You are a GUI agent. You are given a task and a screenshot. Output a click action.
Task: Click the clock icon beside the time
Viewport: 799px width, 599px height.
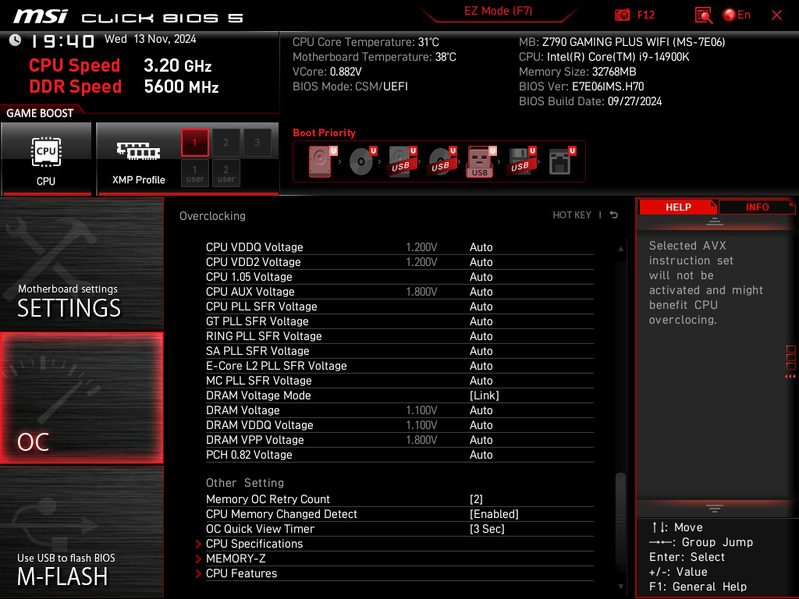click(x=15, y=40)
